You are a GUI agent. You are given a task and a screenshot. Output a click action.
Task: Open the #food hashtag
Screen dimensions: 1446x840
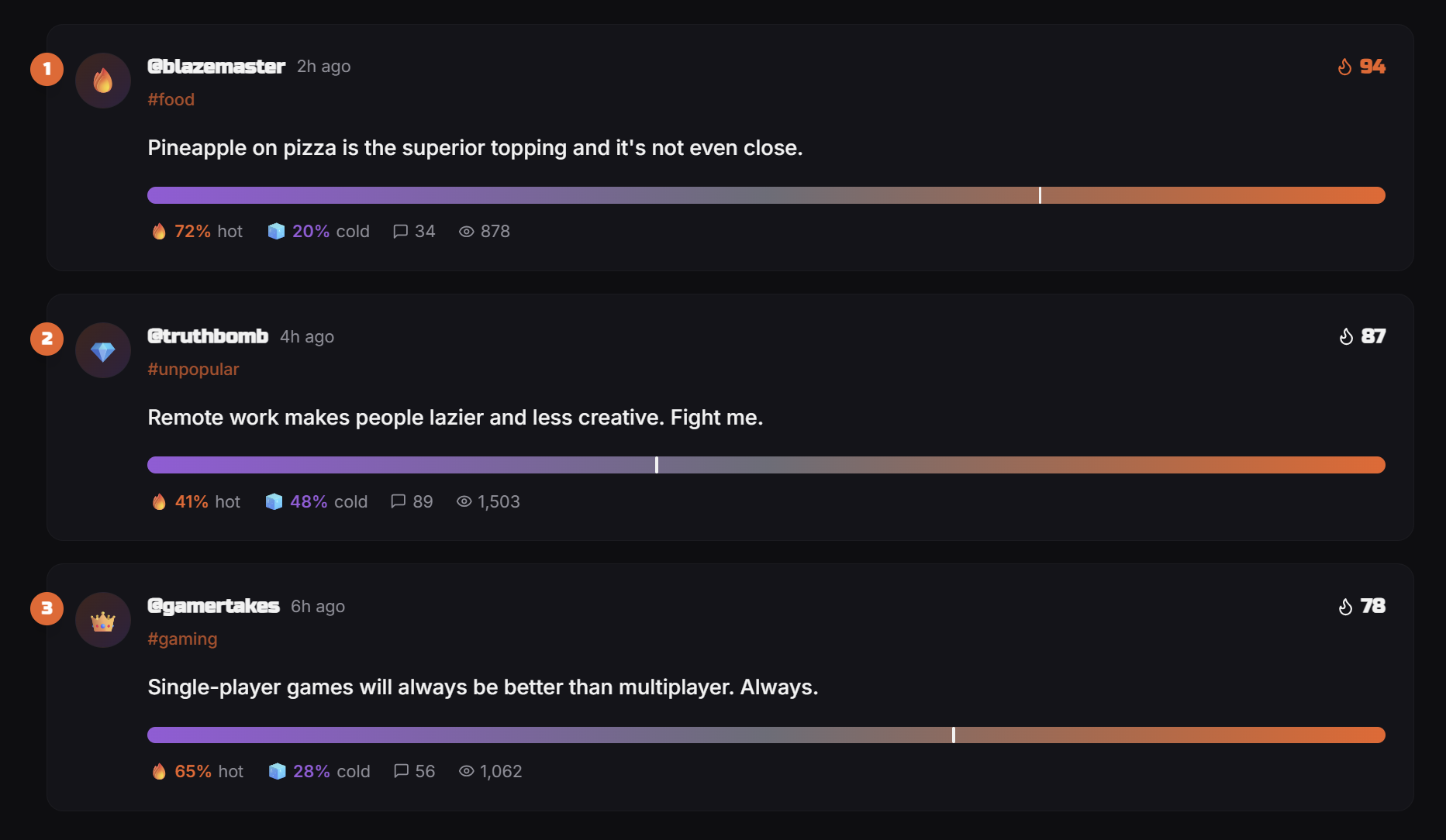[x=171, y=99]
